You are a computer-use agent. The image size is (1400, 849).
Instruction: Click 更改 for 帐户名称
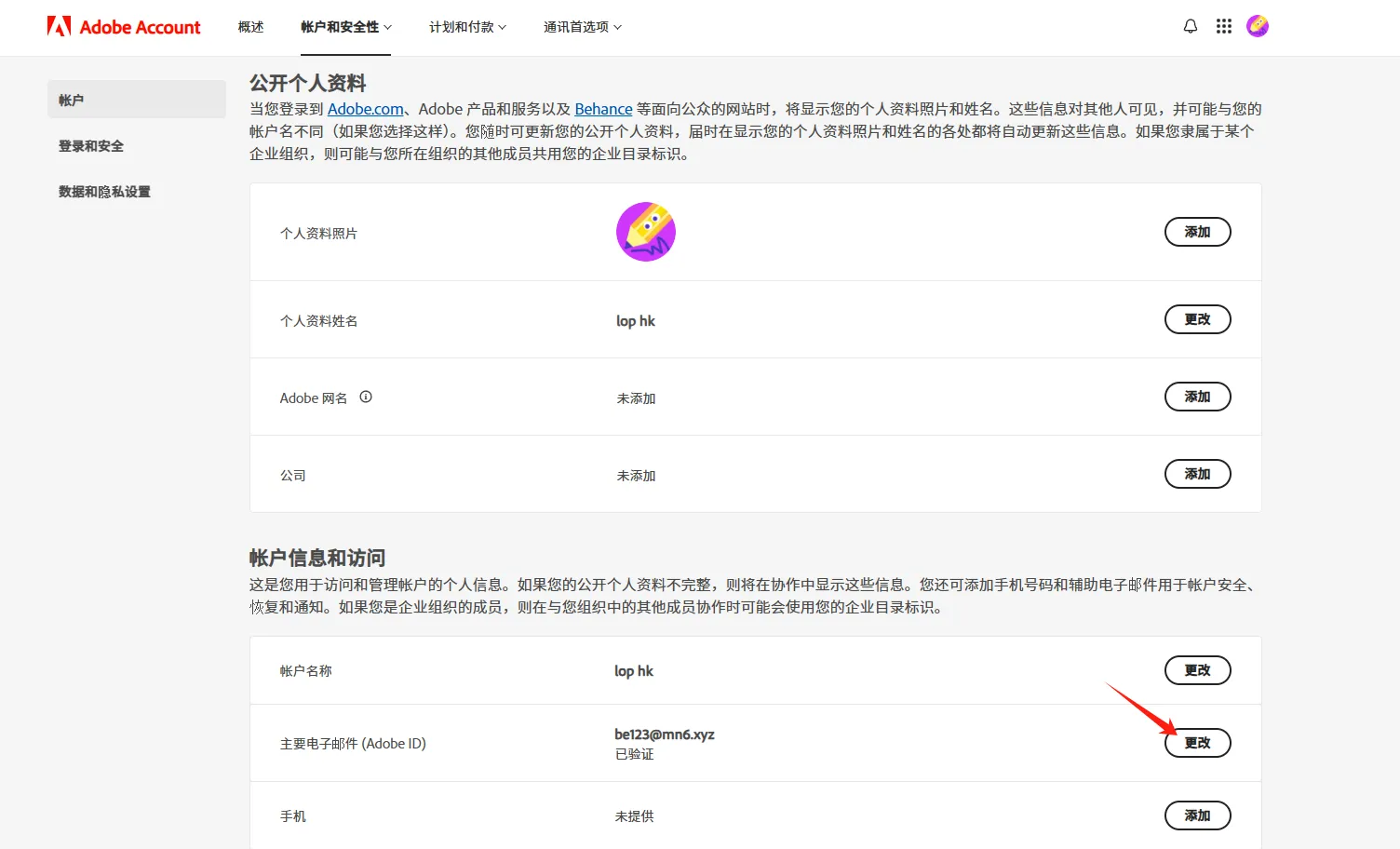1198,670
